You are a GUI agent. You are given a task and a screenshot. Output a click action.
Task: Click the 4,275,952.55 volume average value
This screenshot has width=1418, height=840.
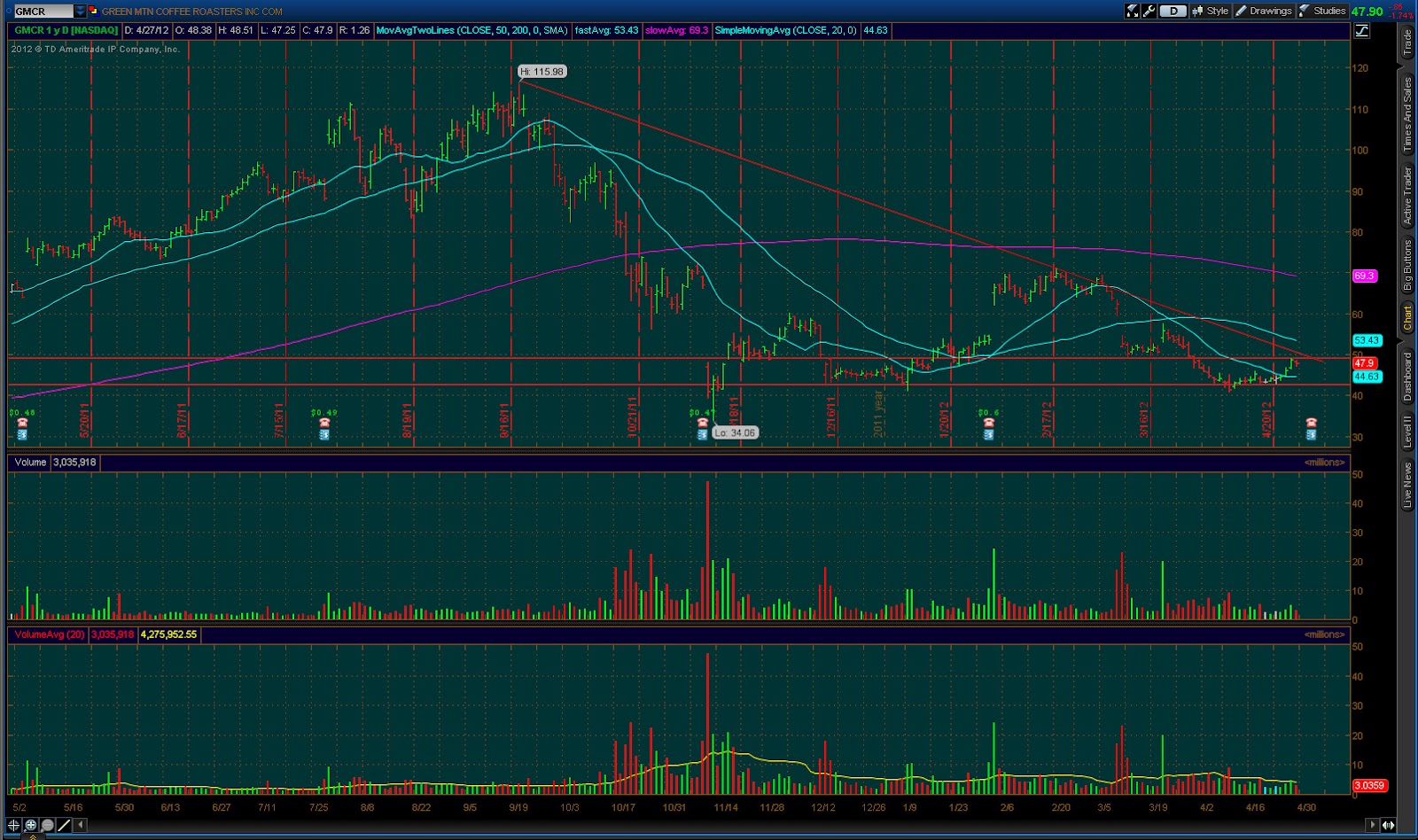(168, 634)
